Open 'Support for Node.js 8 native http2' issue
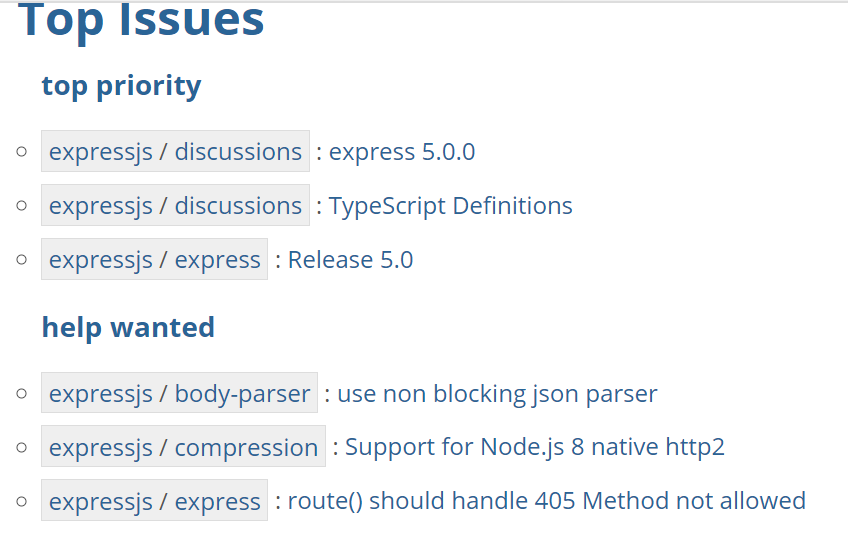 coord(535,447)
